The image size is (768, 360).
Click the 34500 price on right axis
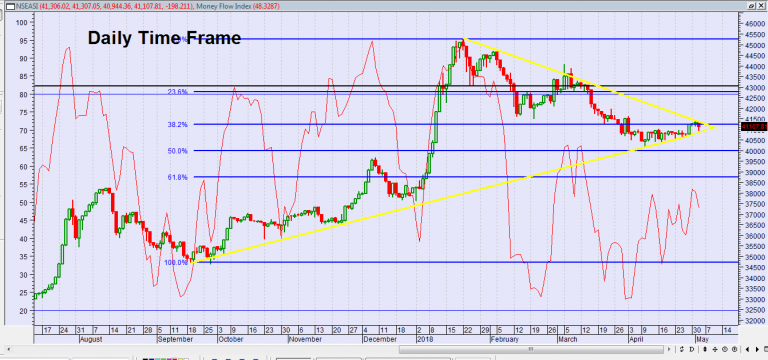[755, 268]
